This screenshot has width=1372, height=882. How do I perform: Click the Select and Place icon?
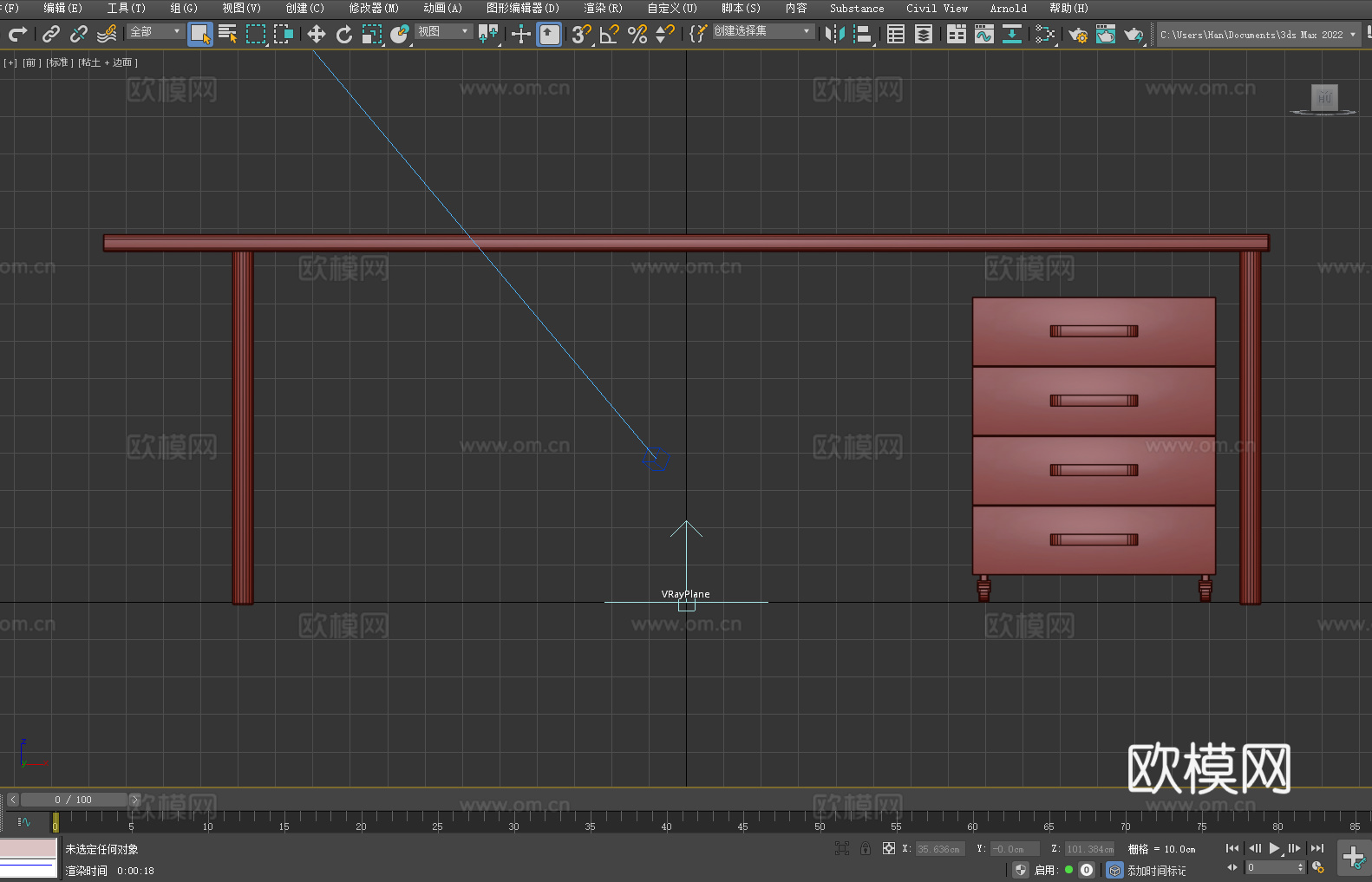(400, 34)
